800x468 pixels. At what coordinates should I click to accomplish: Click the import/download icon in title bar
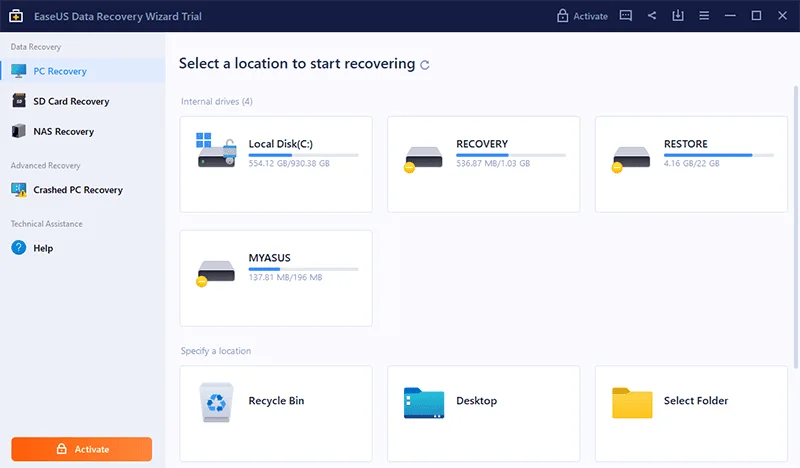click(678, 15)
